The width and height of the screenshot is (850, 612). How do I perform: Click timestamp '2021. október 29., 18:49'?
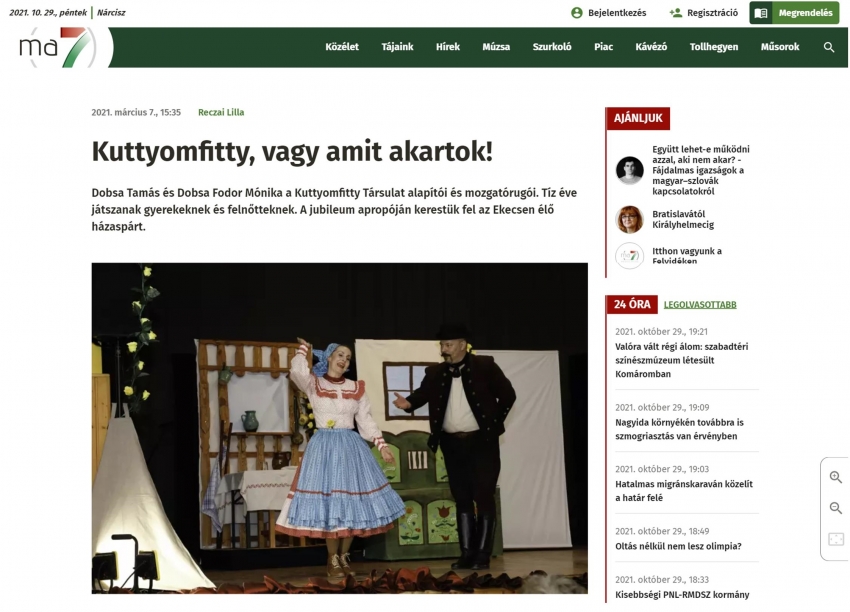coord(662,531)
